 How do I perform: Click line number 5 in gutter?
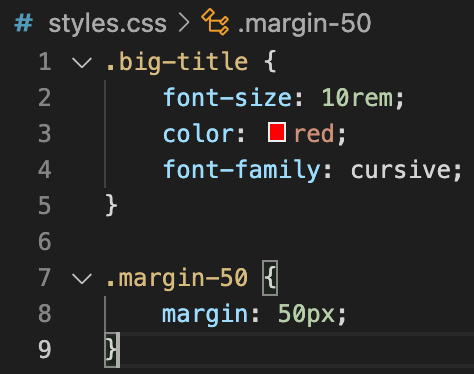pyautogui.click(x=45, y=206)
